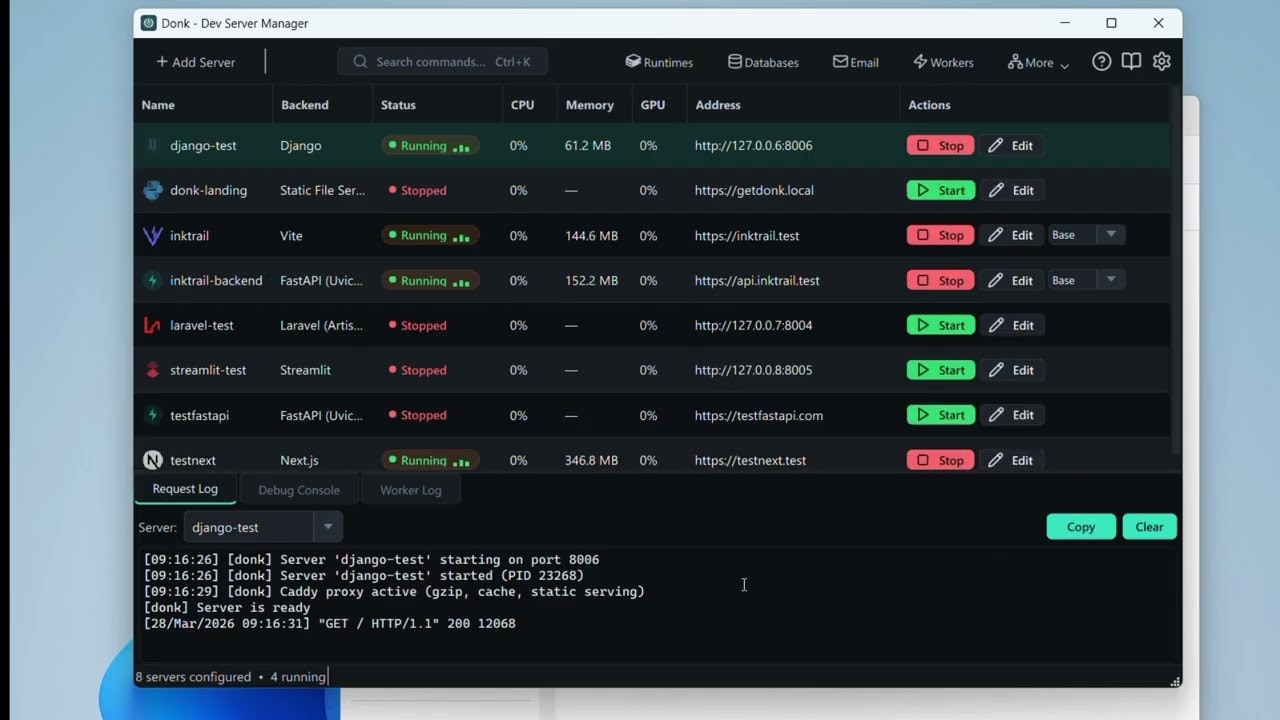This screenshot has height=720, width=1280.
Task: Open Runtimes from the toolbar
Action: [x=659, y=62]
